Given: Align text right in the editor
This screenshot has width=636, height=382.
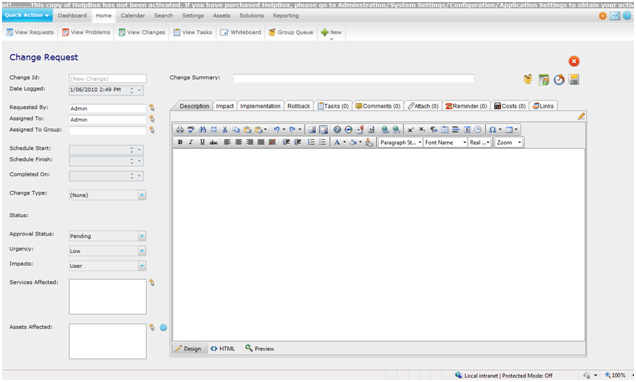Looking at the screenshot, I should click(250, 142).
